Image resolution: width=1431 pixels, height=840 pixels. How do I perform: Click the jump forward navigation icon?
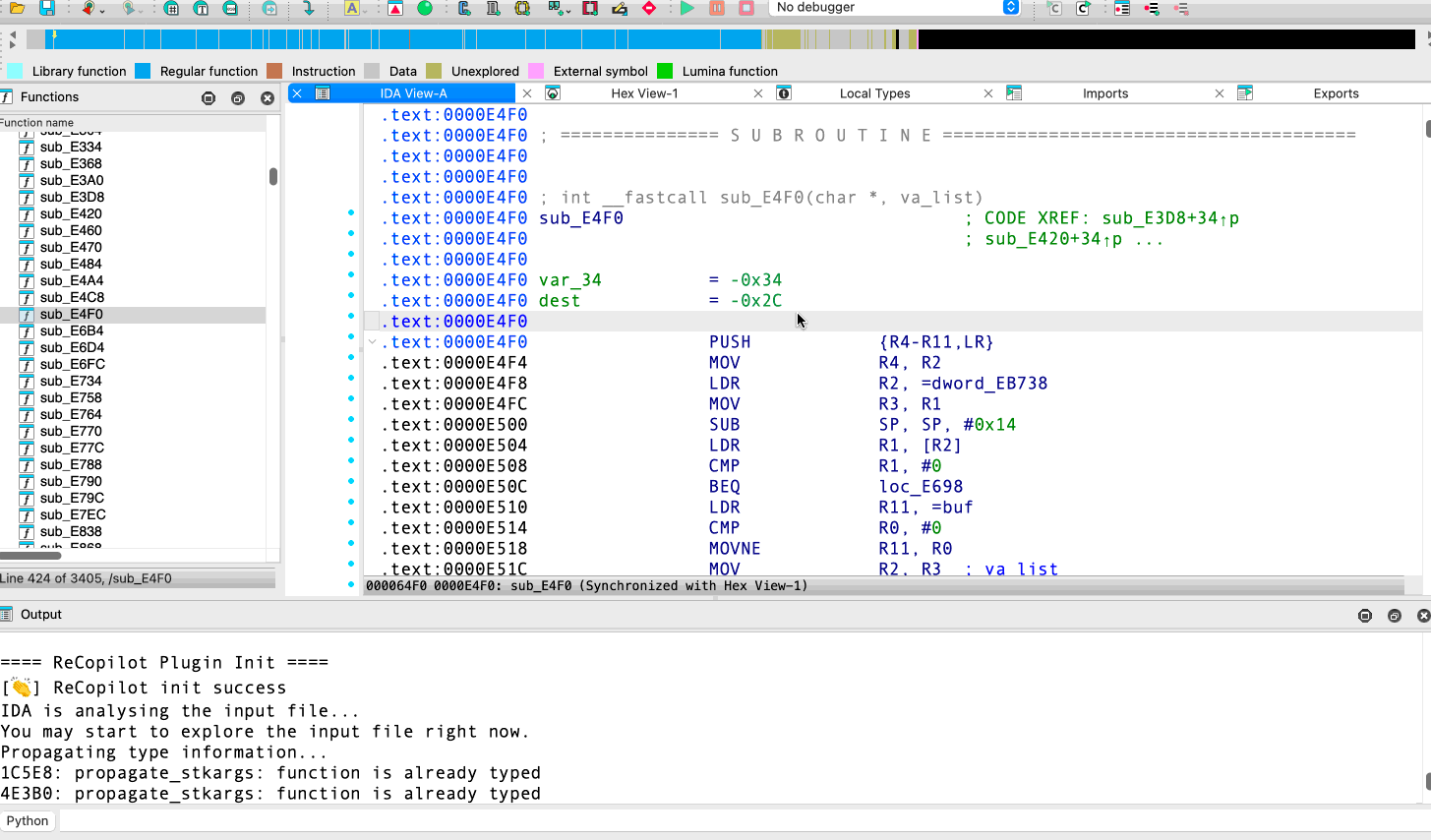pyautogui.click(x=128, y=8)
